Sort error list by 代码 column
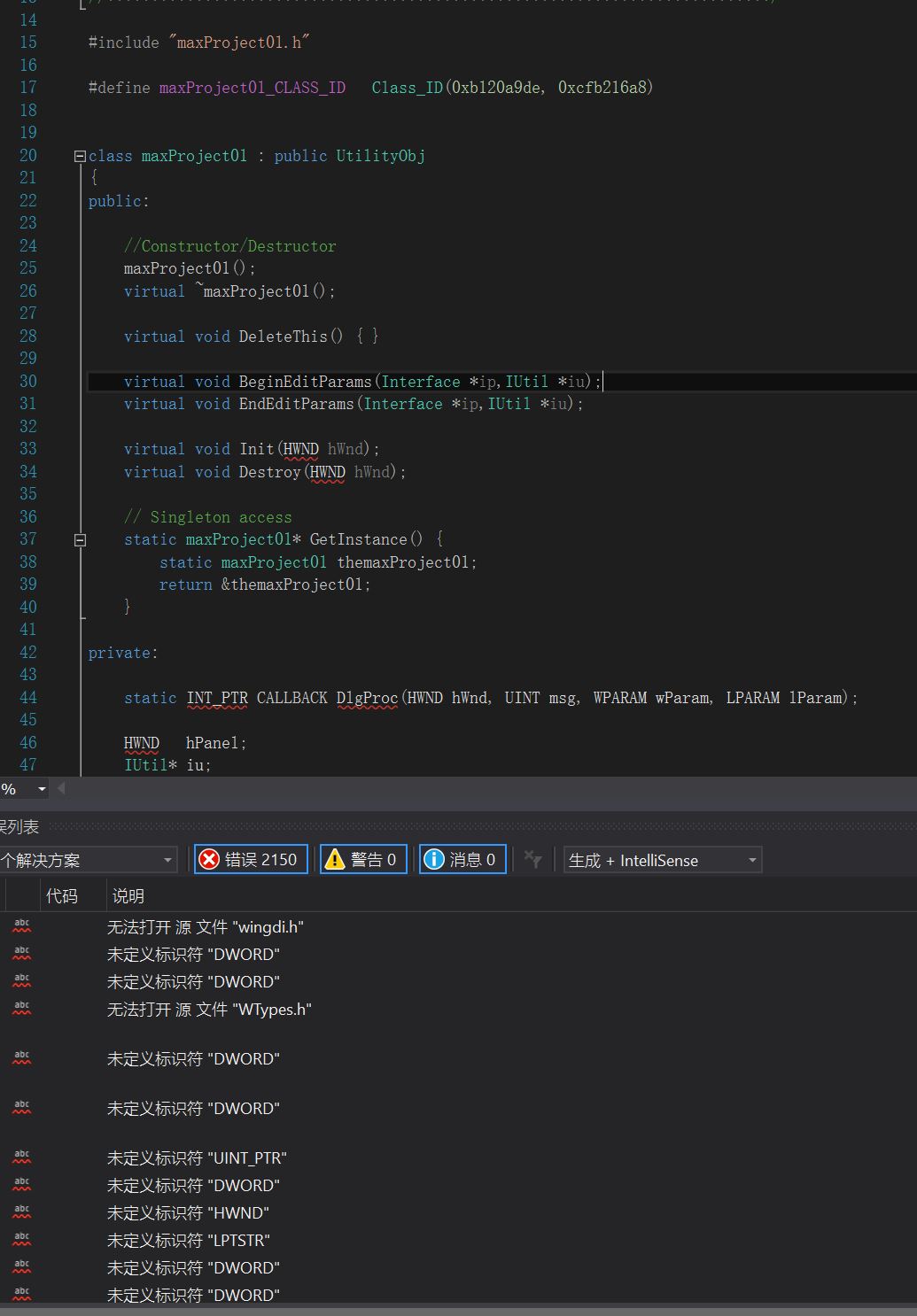 click(x=61, y=896)
